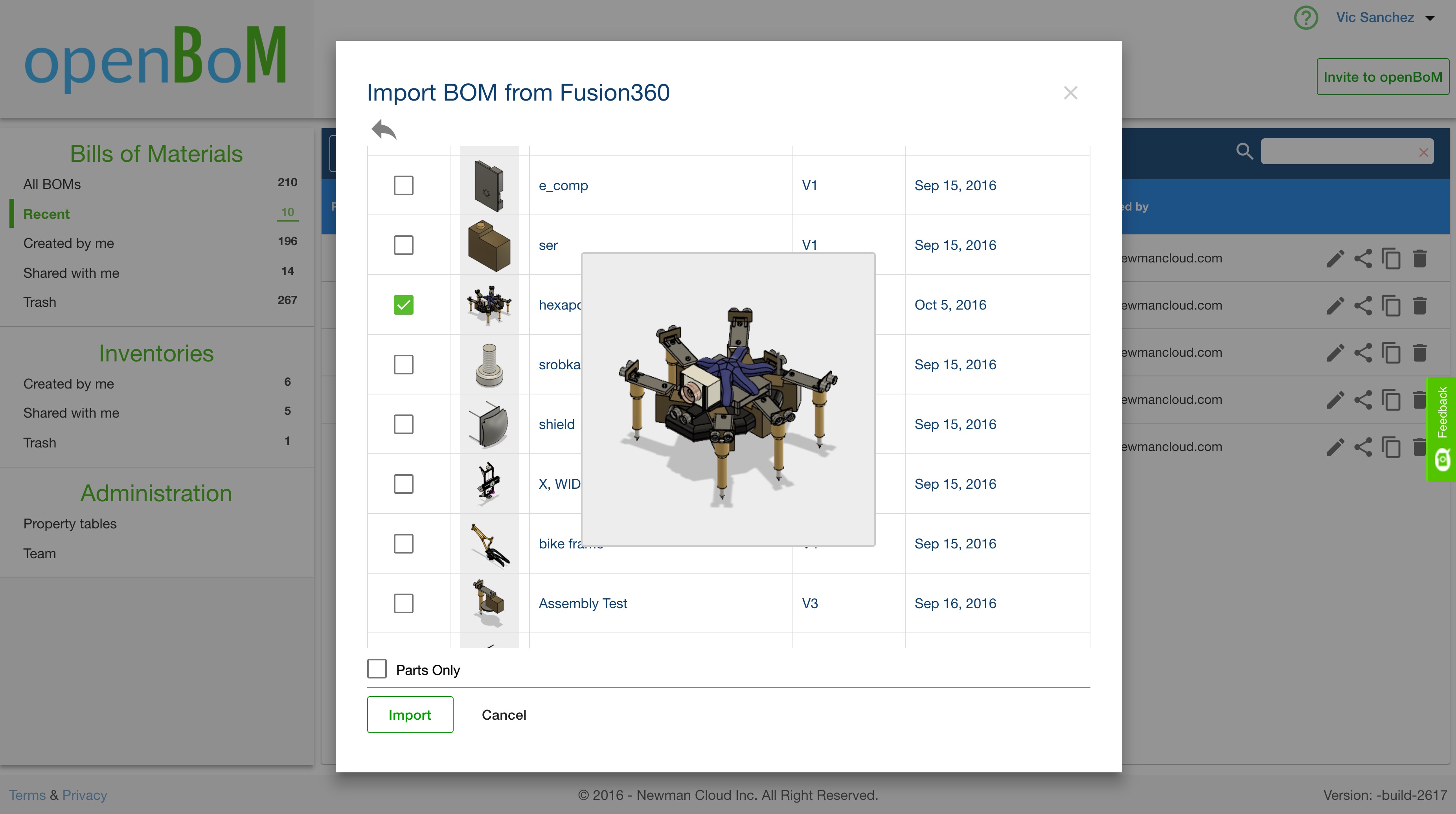
Task: Click the green Import button
Action: 410,715
